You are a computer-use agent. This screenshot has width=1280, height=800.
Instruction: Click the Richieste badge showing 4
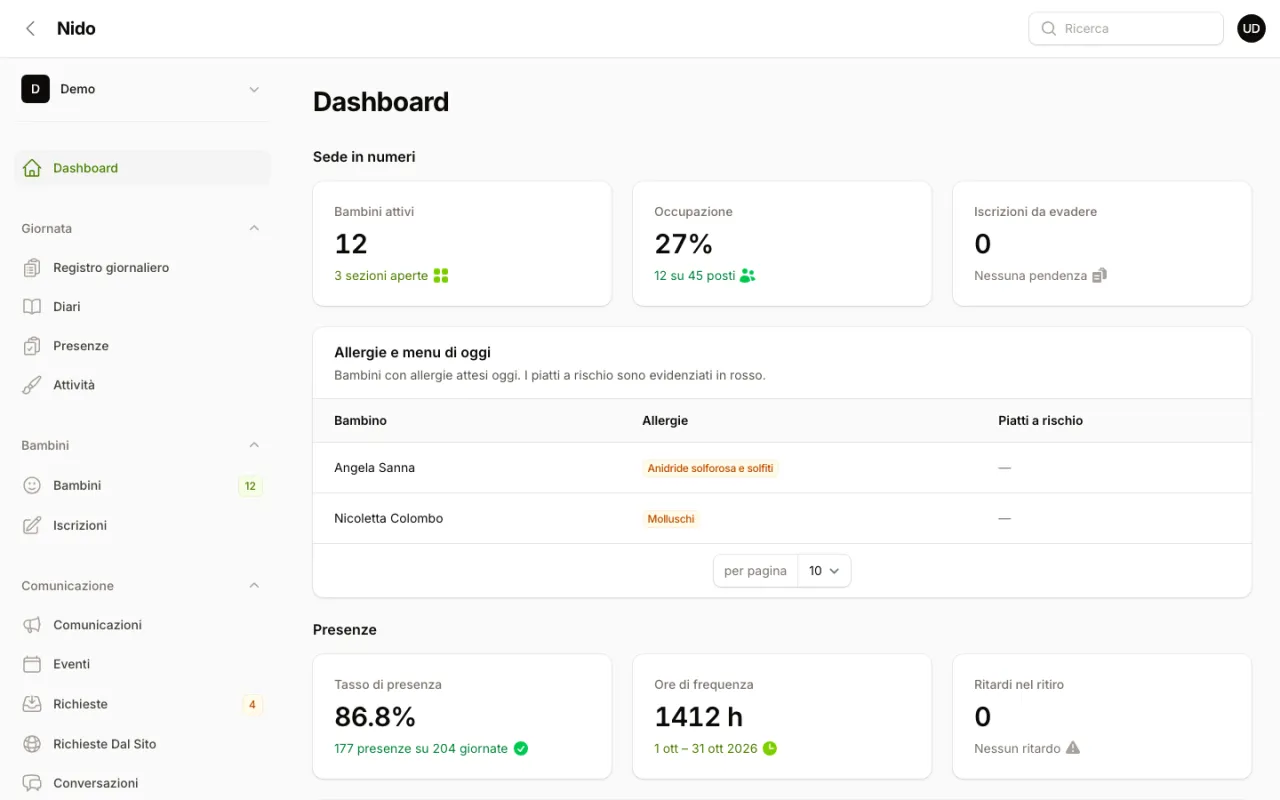tap(252, 705)
